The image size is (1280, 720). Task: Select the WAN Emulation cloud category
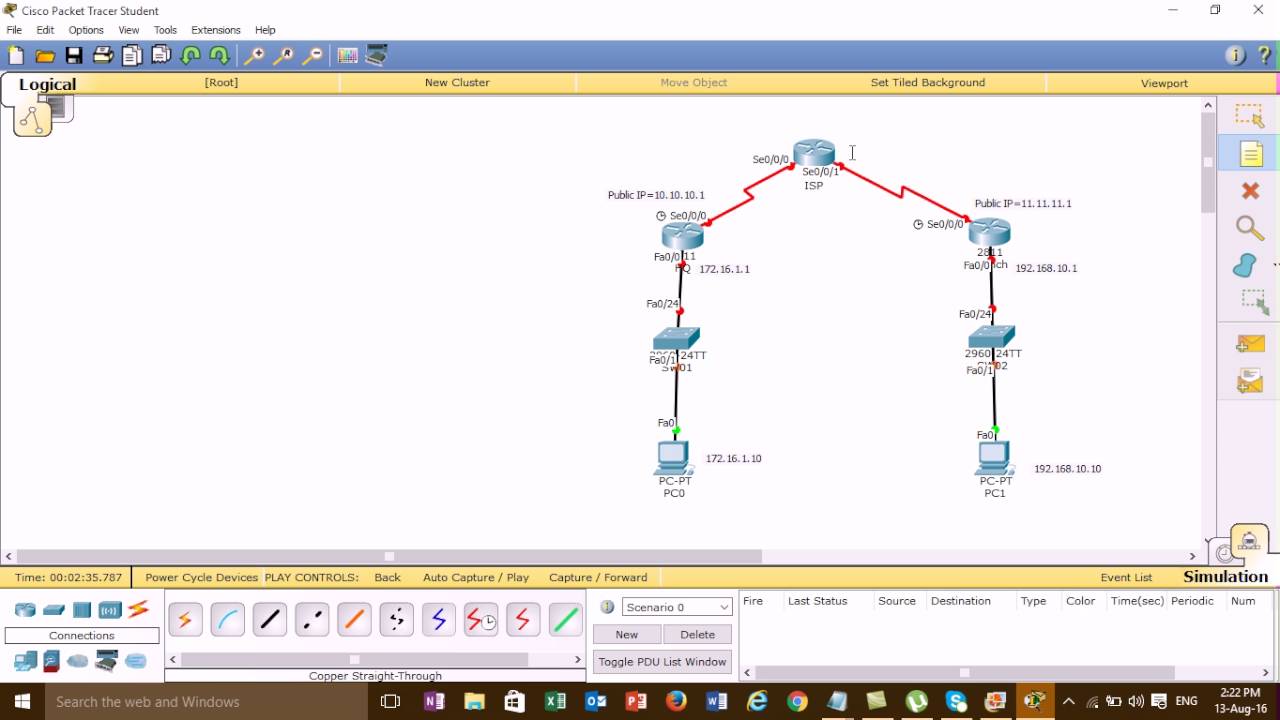point(78,661)
